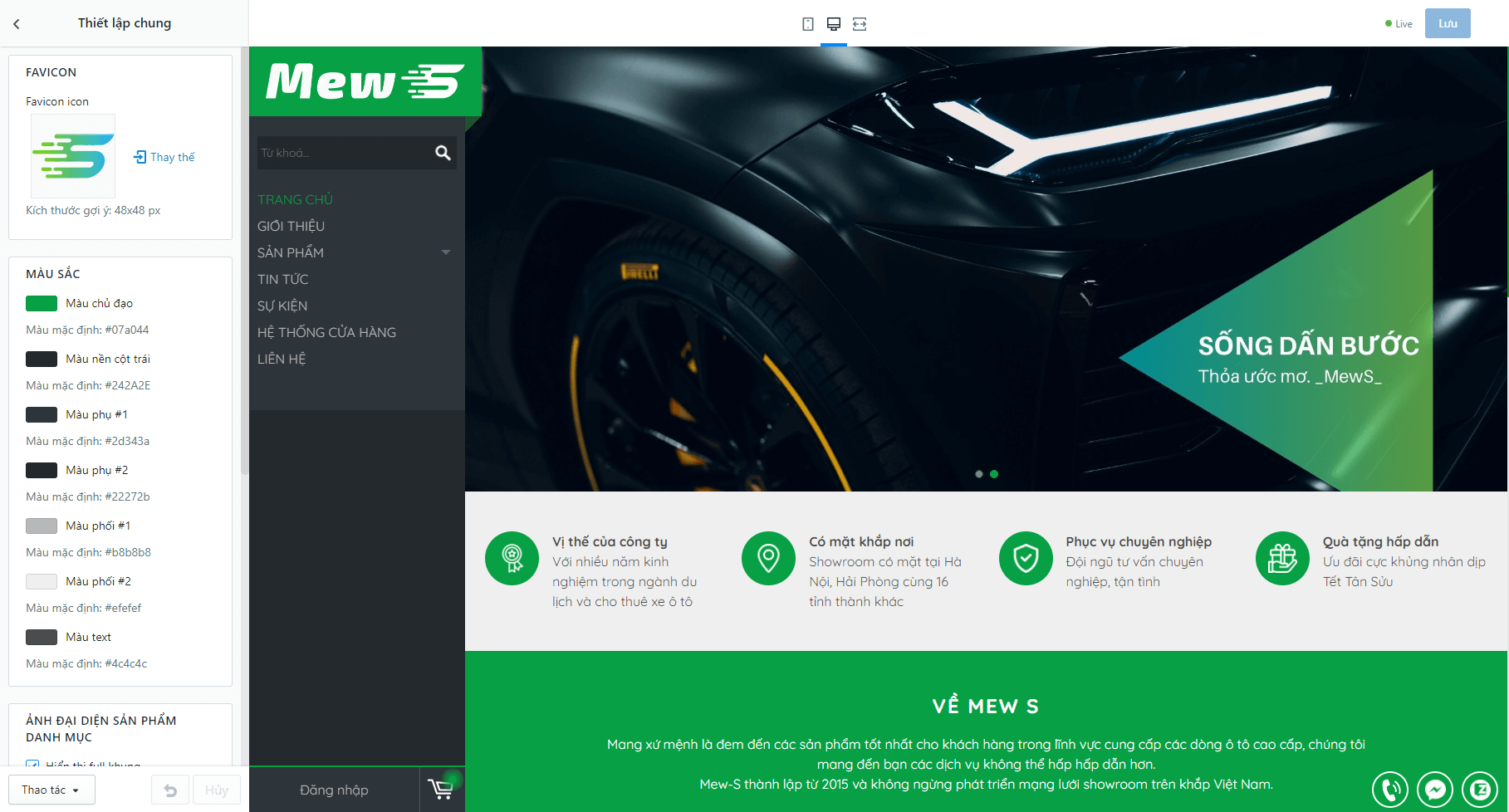The width and height of the screenshot is (1509, 812).
Task: Click the search magnifier icon
Action: 443,153
